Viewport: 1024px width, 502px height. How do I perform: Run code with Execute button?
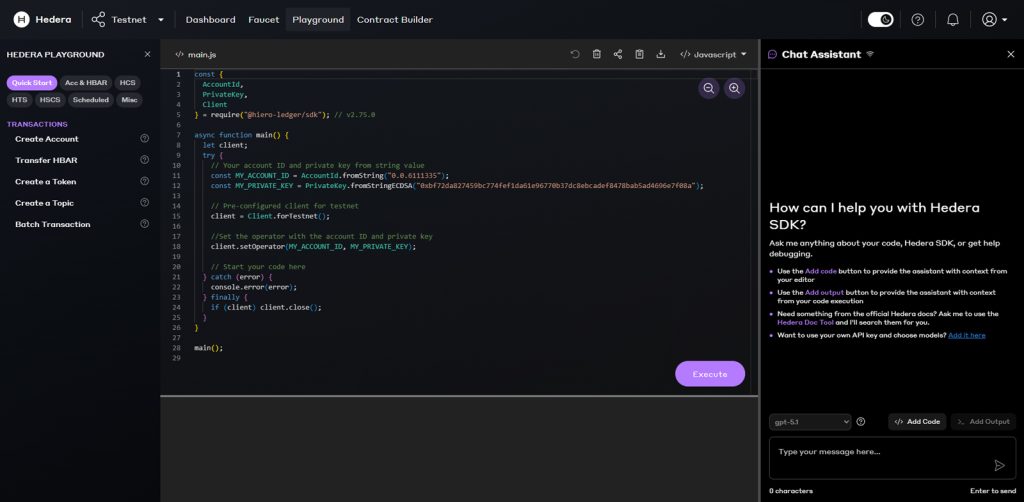pyautogui.click(x=710, y=374)
